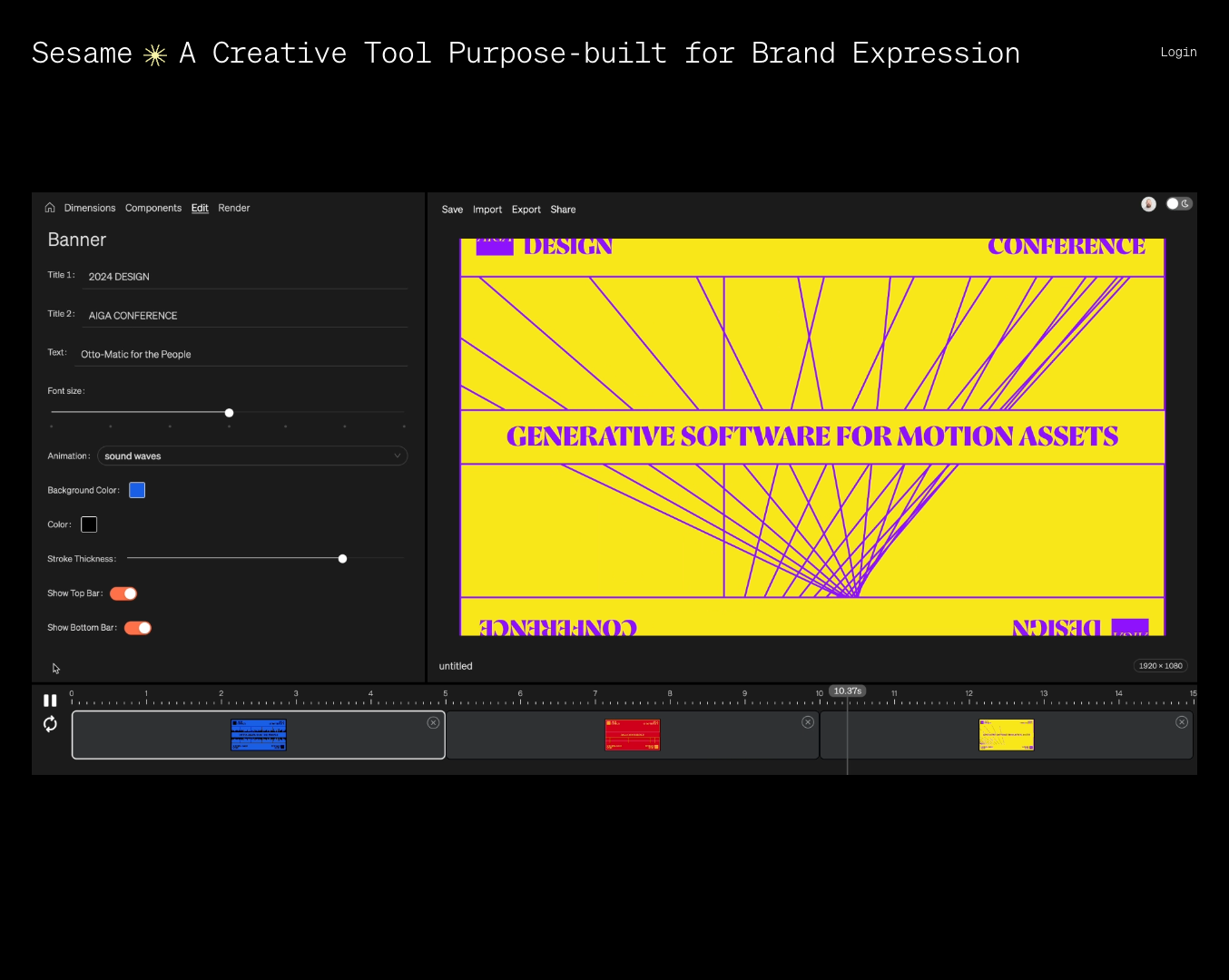Remove the red clip from the timeline
1229x980 pixels.
pos(808,721)
